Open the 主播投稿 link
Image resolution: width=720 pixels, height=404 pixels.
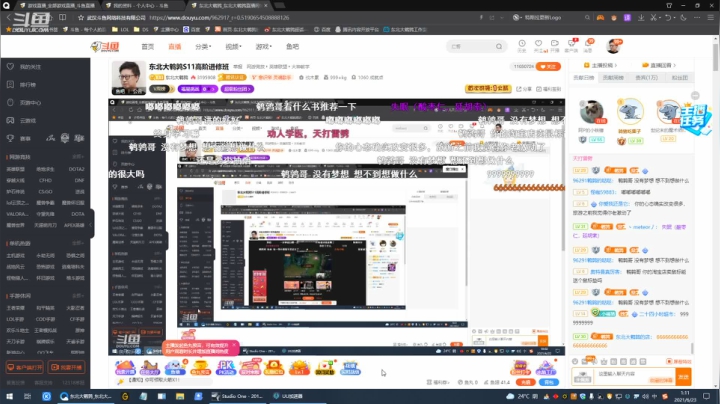(x=601, y=65)
